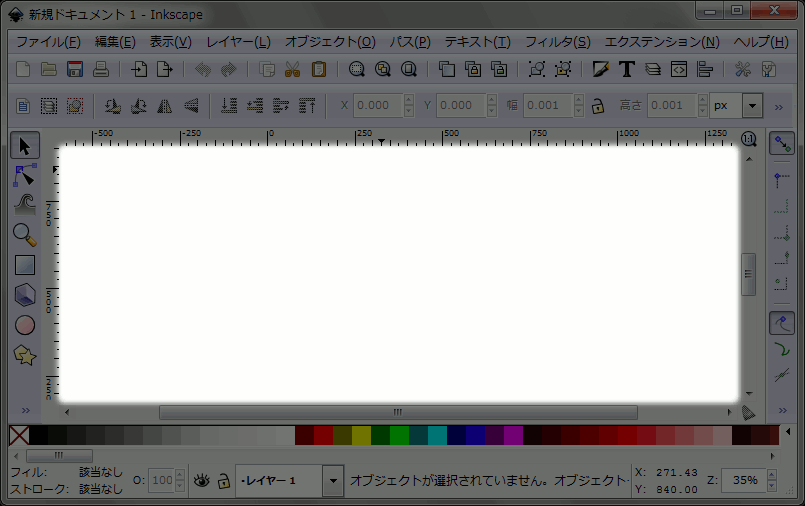The height and width of the screenshot is (506, 805).
Task: Toggle the width/height ratio lock
Action: point(597,106)
